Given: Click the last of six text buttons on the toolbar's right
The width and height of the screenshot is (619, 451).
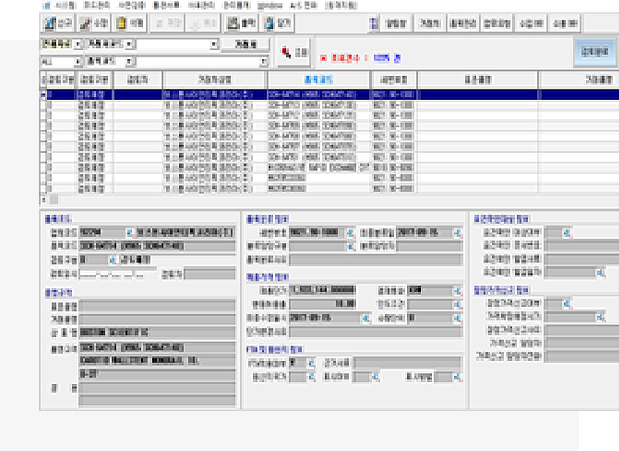Looking at the screenshot, I should [x=565, y=23].
